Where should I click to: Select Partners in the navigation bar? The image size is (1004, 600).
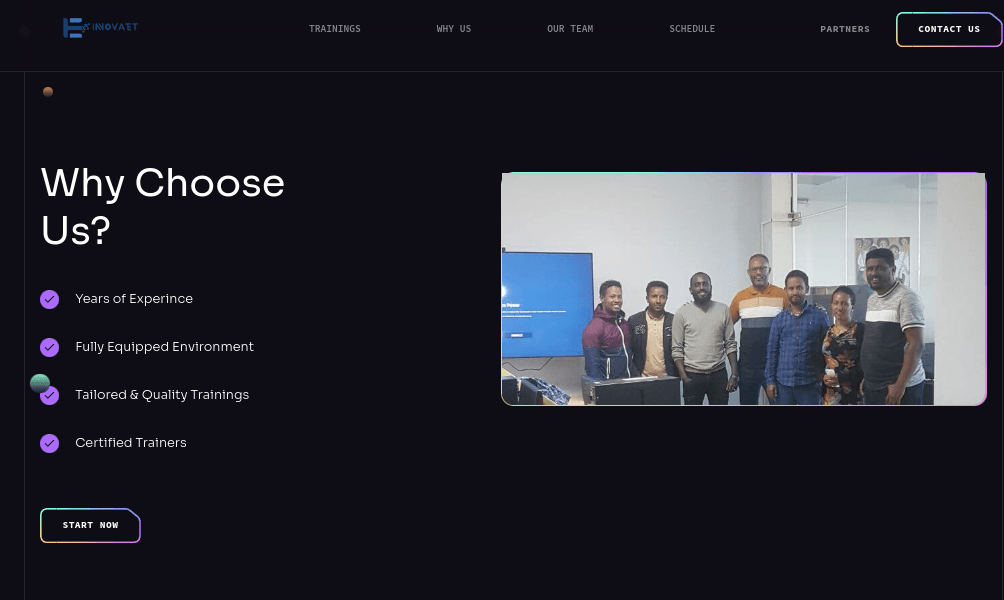(x=844, y=29)
